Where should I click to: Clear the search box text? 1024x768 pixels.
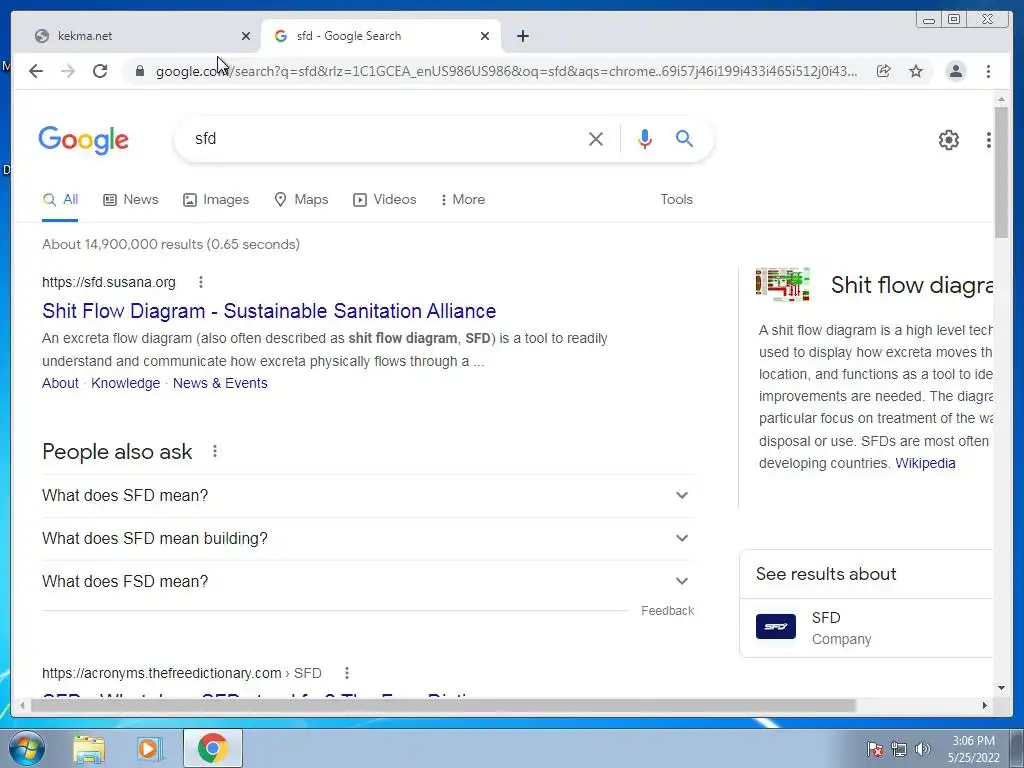[596, 138]
